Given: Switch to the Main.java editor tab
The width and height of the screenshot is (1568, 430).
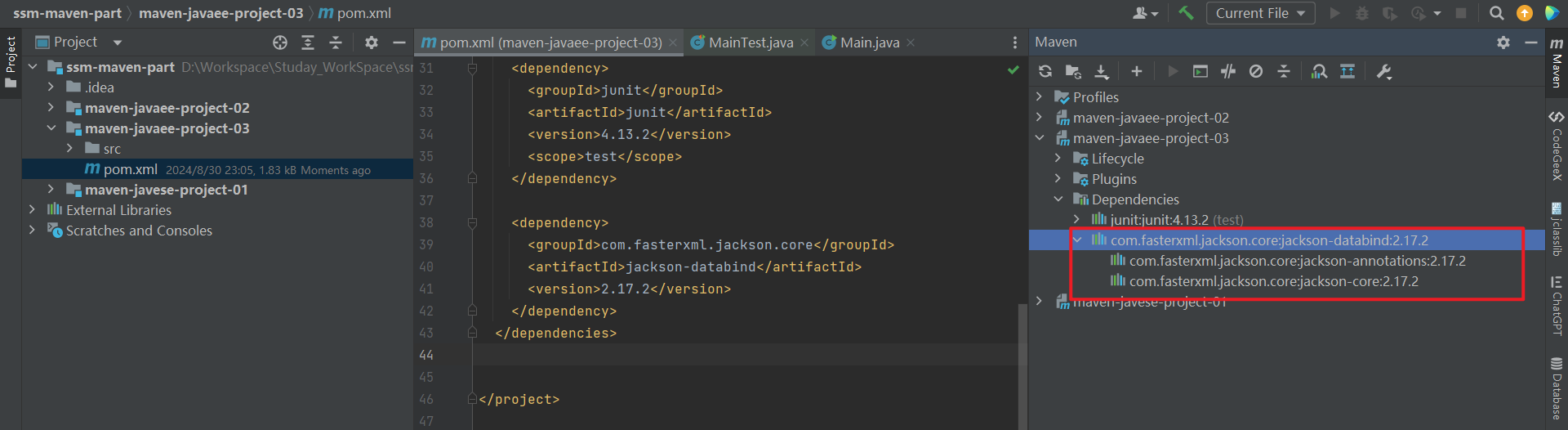Looking at the screenshot, I should (870, 43).
